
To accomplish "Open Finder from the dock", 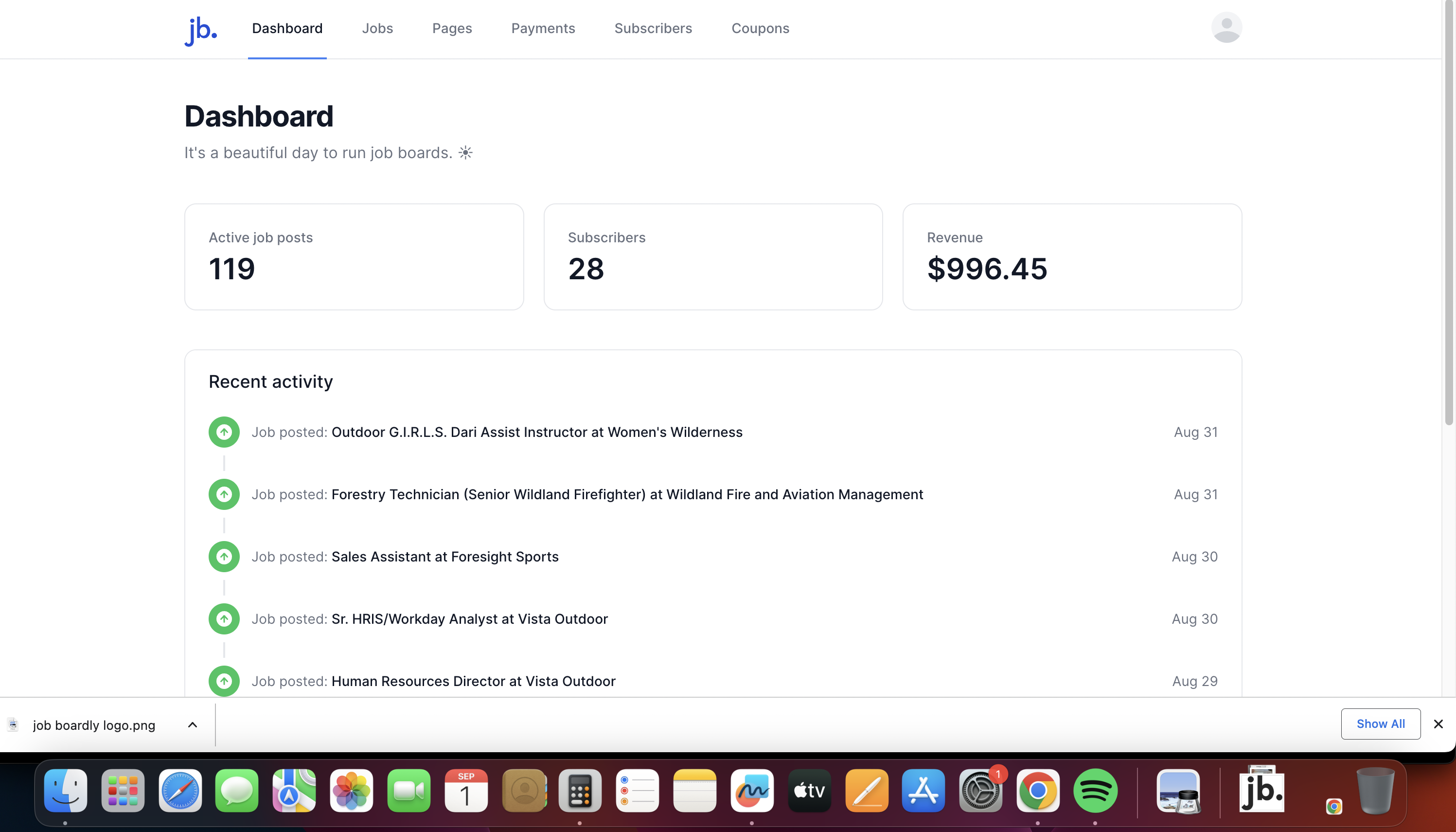I will point(66,791).
